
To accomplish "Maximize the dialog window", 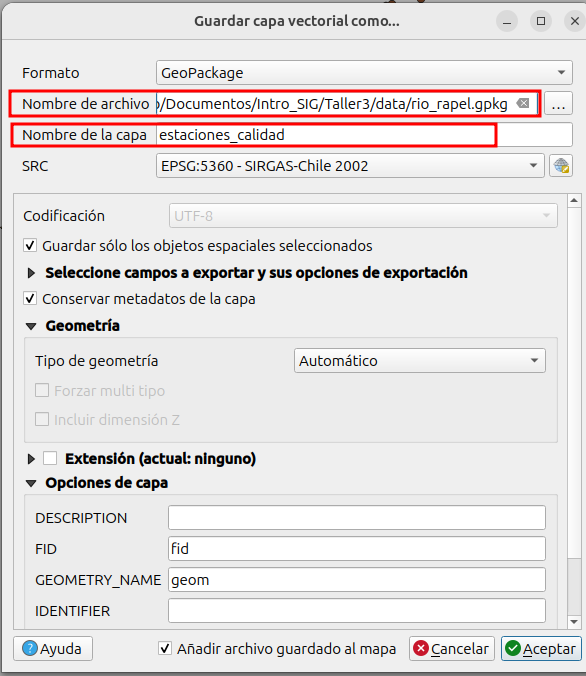I will 541,21.
